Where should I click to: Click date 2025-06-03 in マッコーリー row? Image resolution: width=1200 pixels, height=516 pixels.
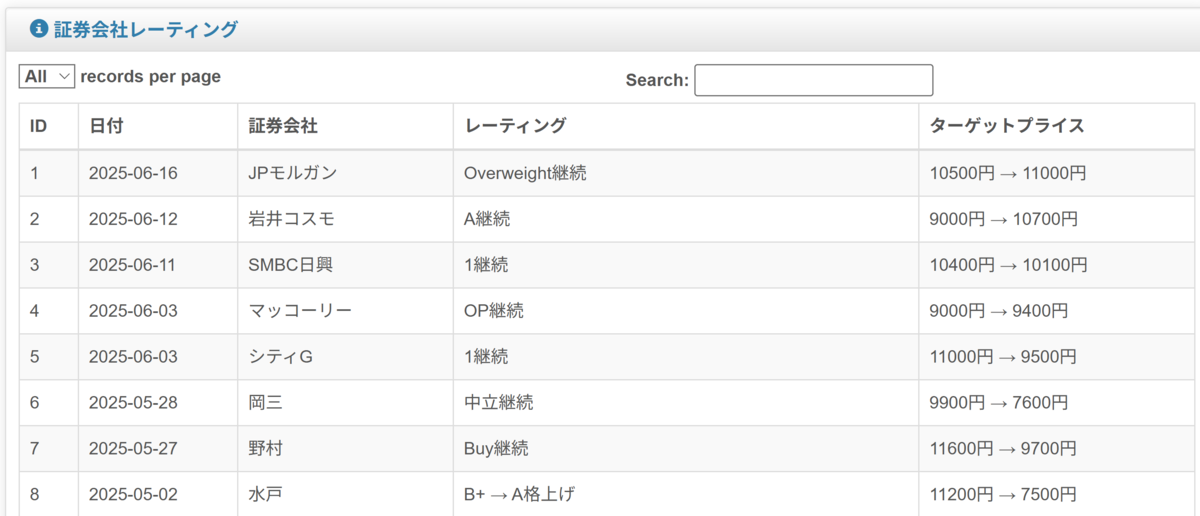coord(158,311)
